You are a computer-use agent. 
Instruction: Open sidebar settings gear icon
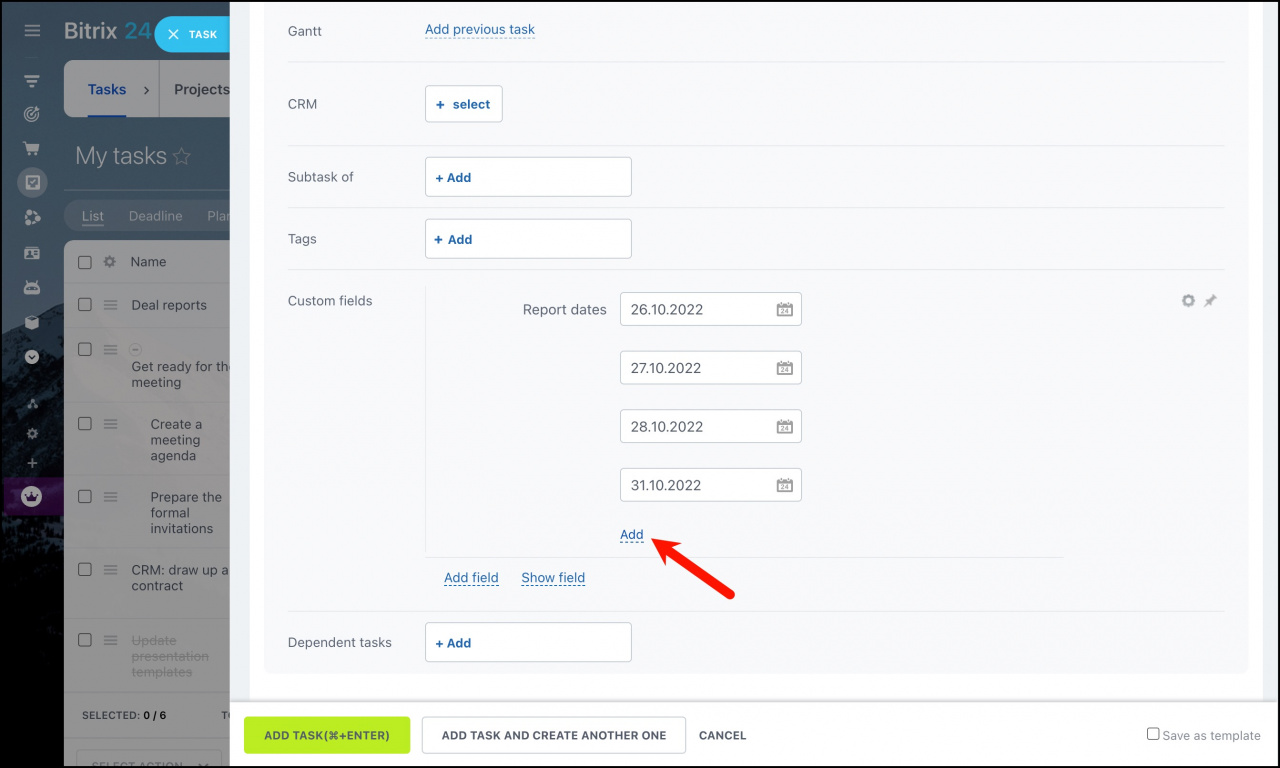pos(32,434)
